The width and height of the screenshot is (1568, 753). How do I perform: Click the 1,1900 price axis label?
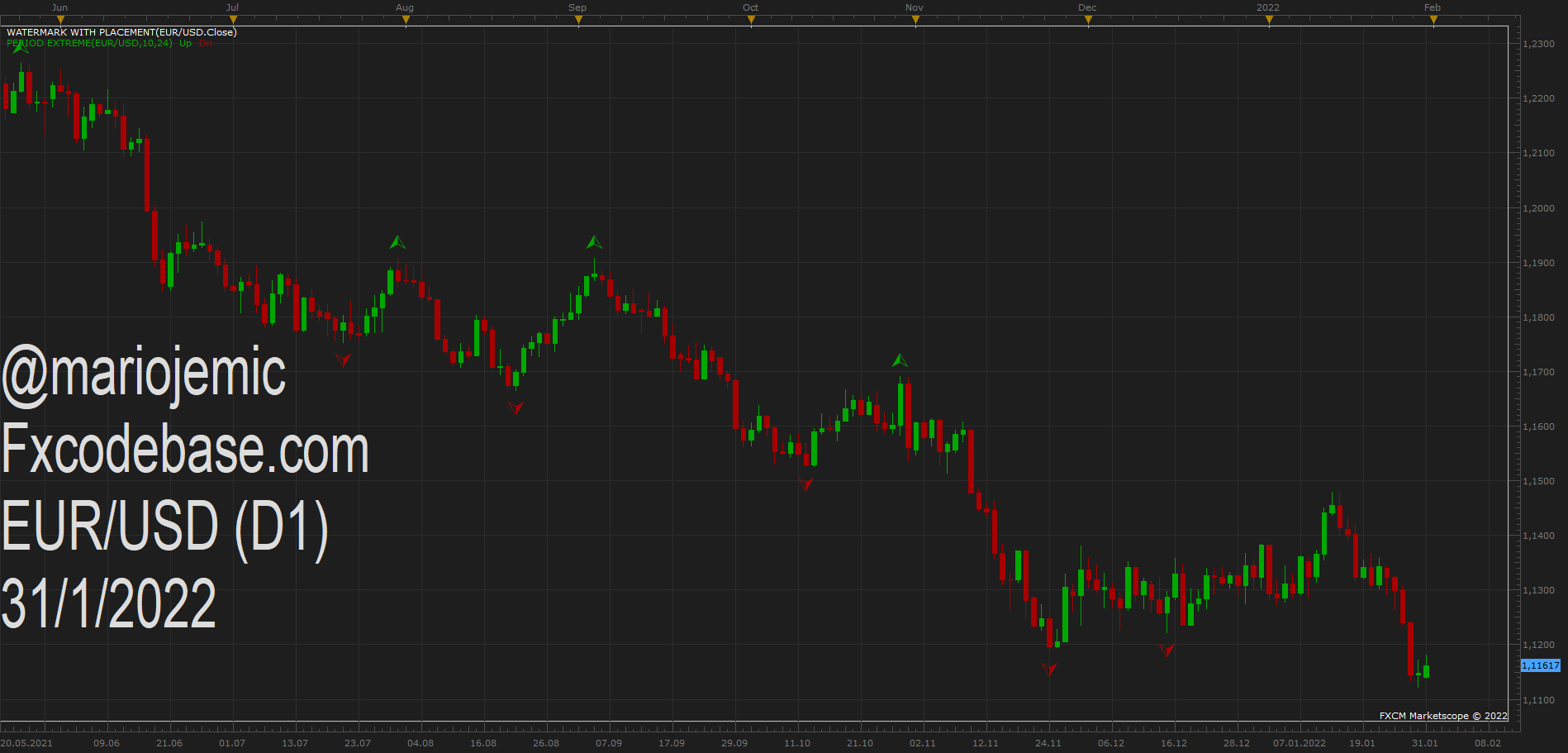pyautogui.click(x=1538, y=263)
